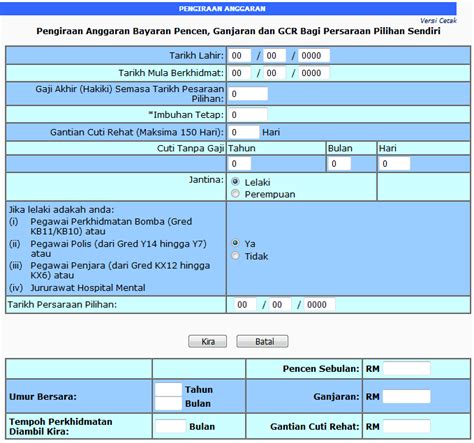Focus the Tarikh Persaraan Pilihan day field
Image resolution: width=474 pixels, height=443 pixels.
[x=245, y=304]
